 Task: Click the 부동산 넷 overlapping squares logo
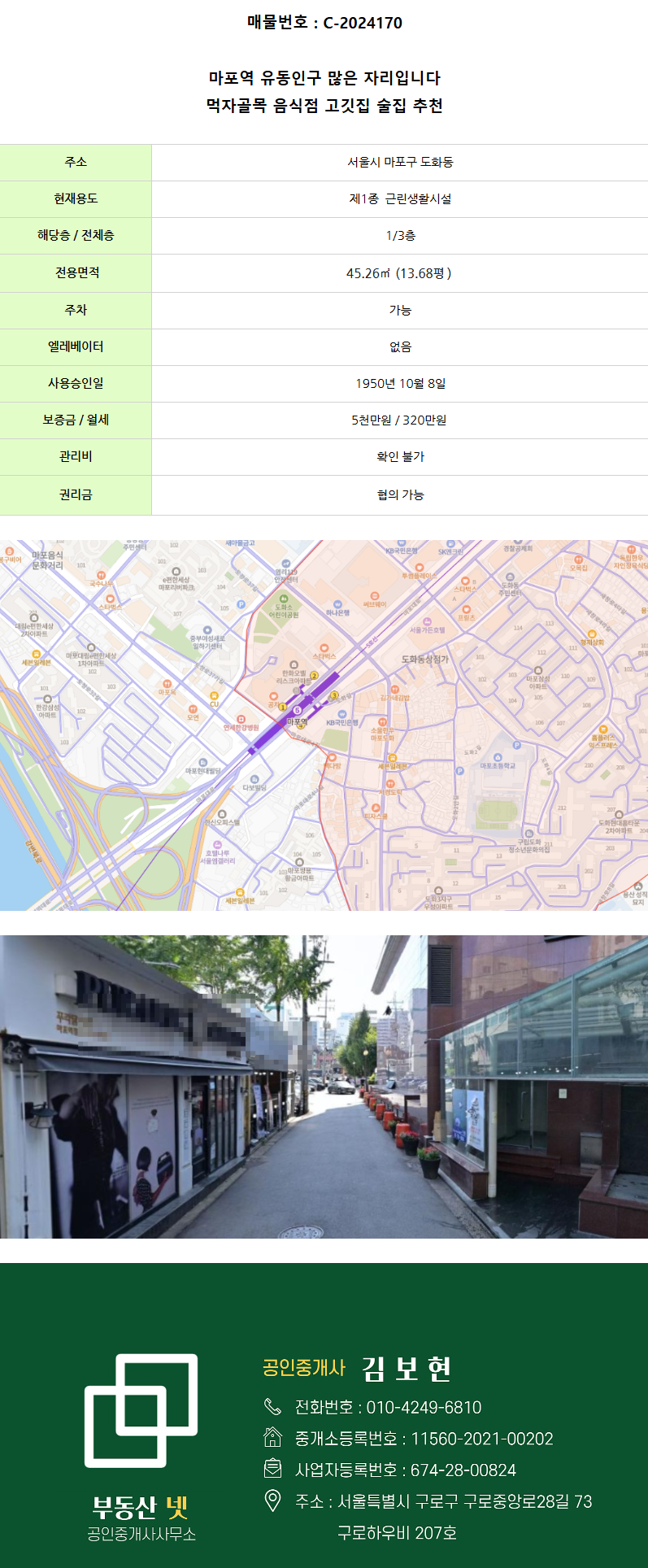141,1410
